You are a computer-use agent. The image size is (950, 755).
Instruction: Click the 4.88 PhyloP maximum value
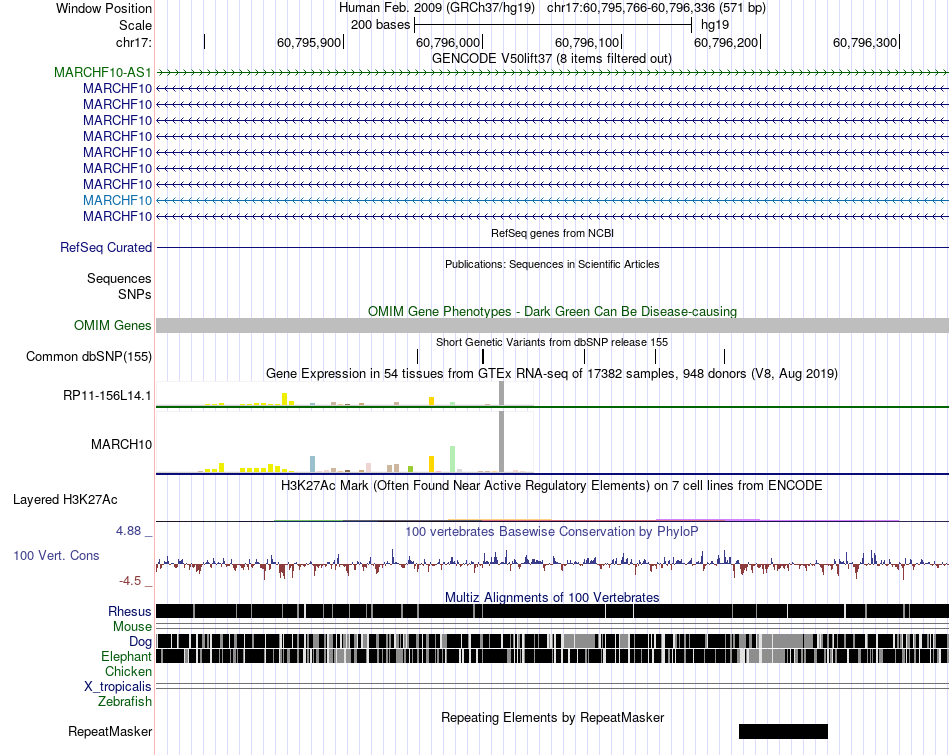128,531
